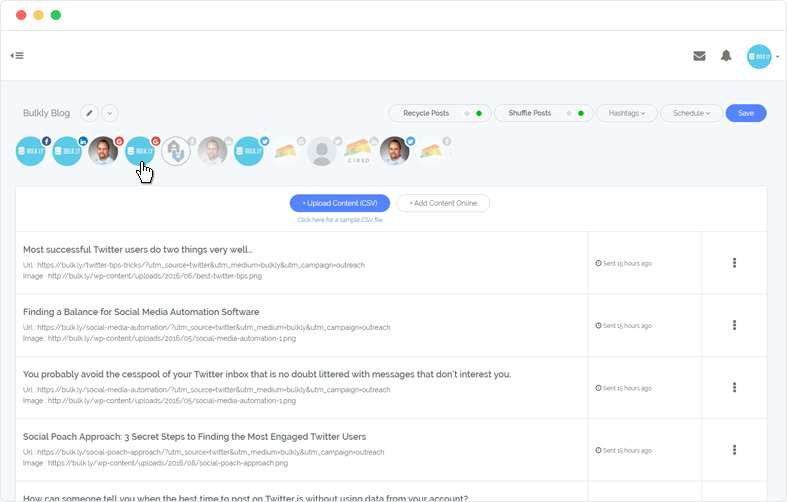Enable the faded colorful logo Google+ account

click(x=286, y=151)
